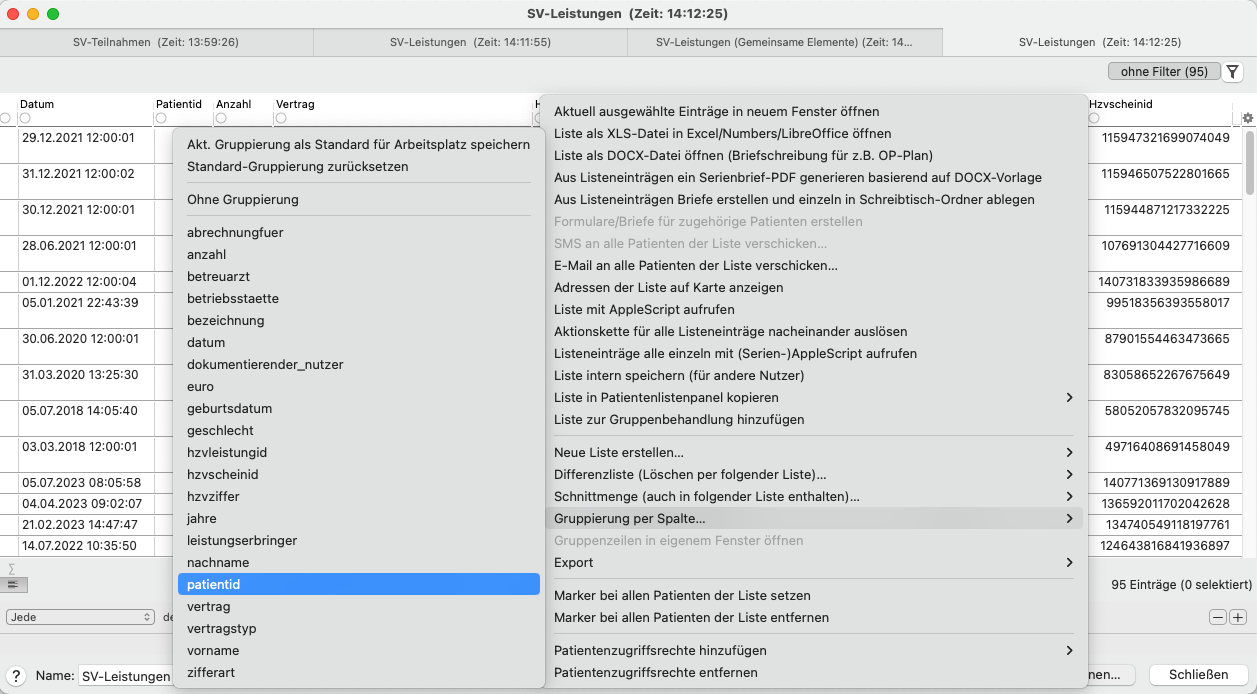This screenshot has width=1257, height=694.
Task: Toggle the search circle under Patientid column
Action: 161,118
